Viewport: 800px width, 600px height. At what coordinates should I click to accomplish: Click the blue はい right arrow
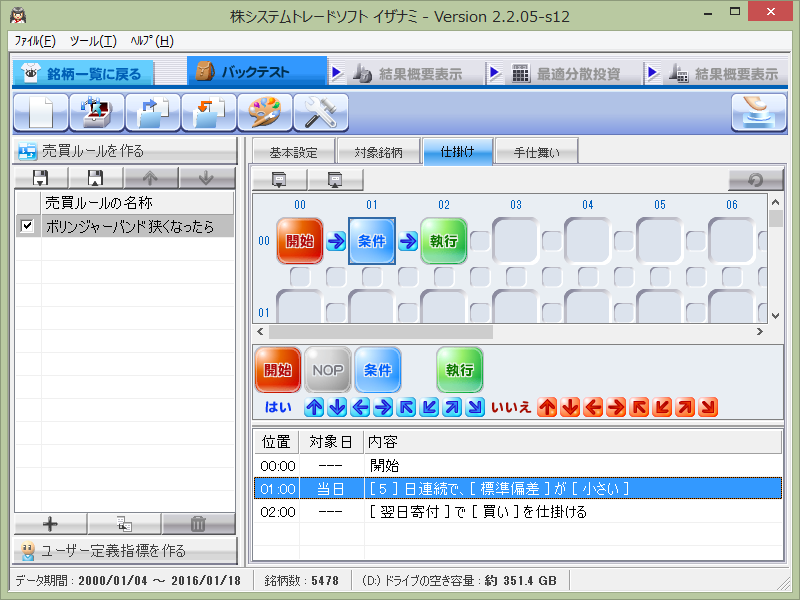click(383, 407)
